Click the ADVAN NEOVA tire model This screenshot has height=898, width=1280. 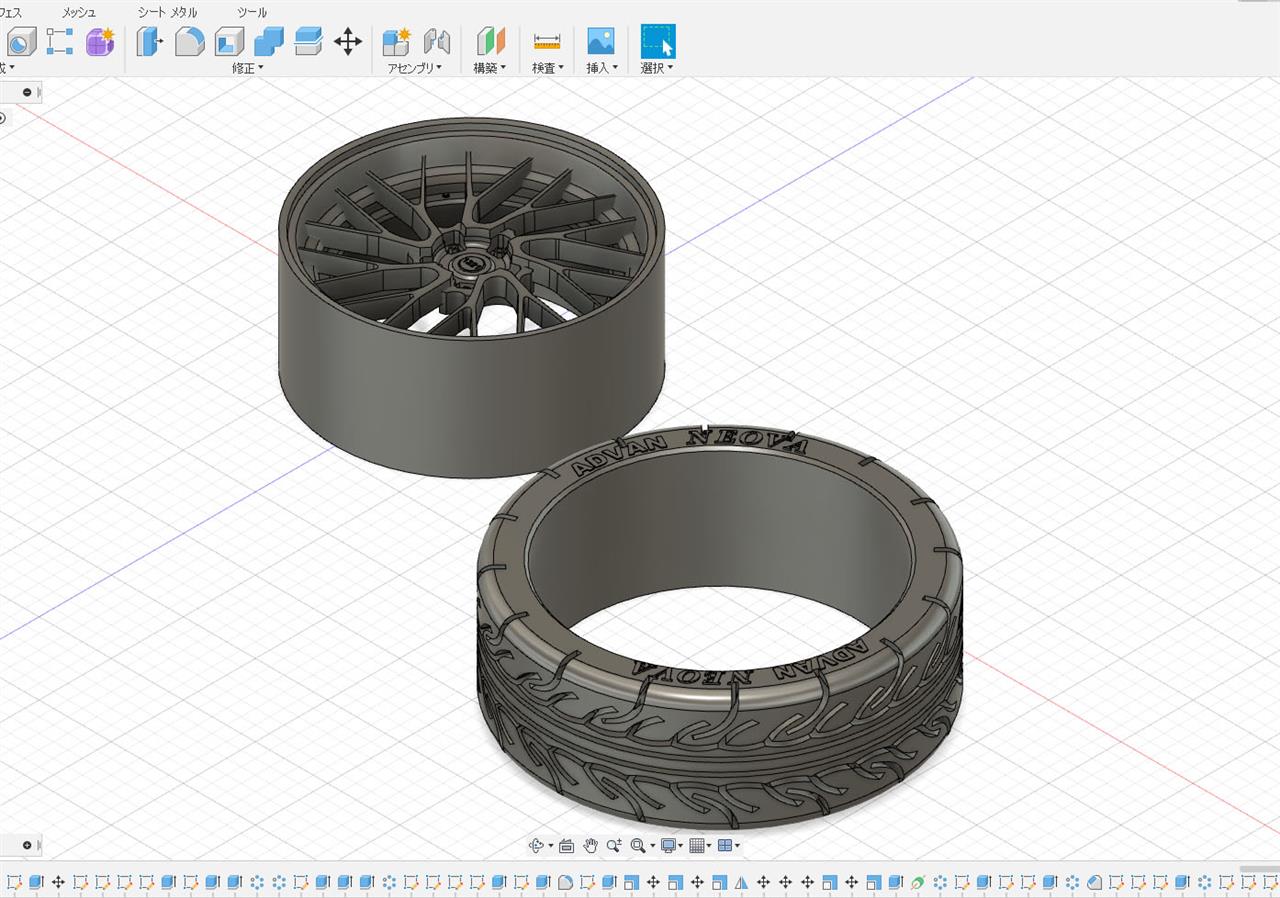point(720,628)
